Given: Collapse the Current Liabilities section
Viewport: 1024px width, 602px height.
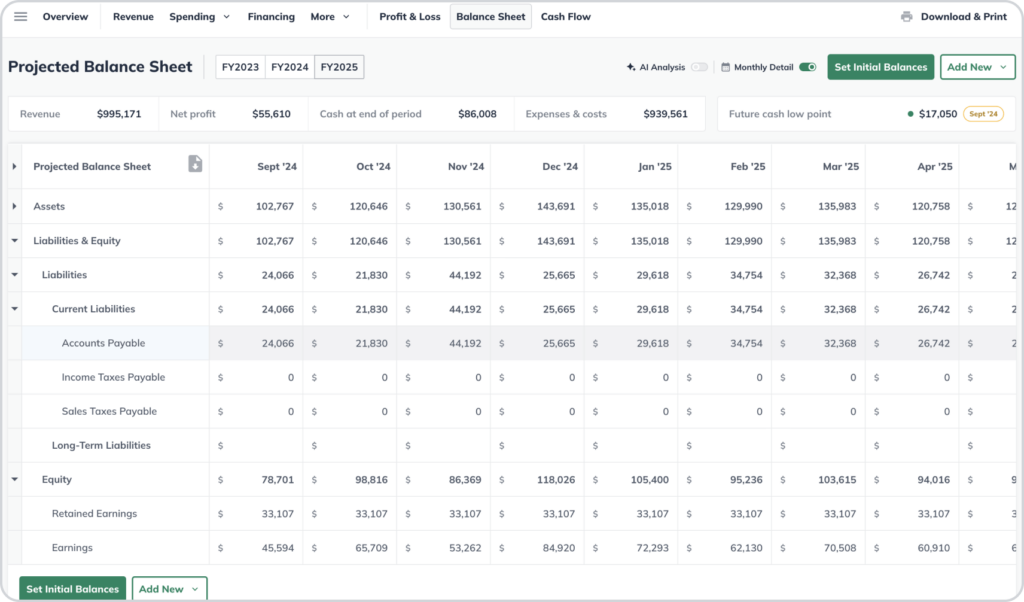Looking at the screenshot, I should pos(14,308).
